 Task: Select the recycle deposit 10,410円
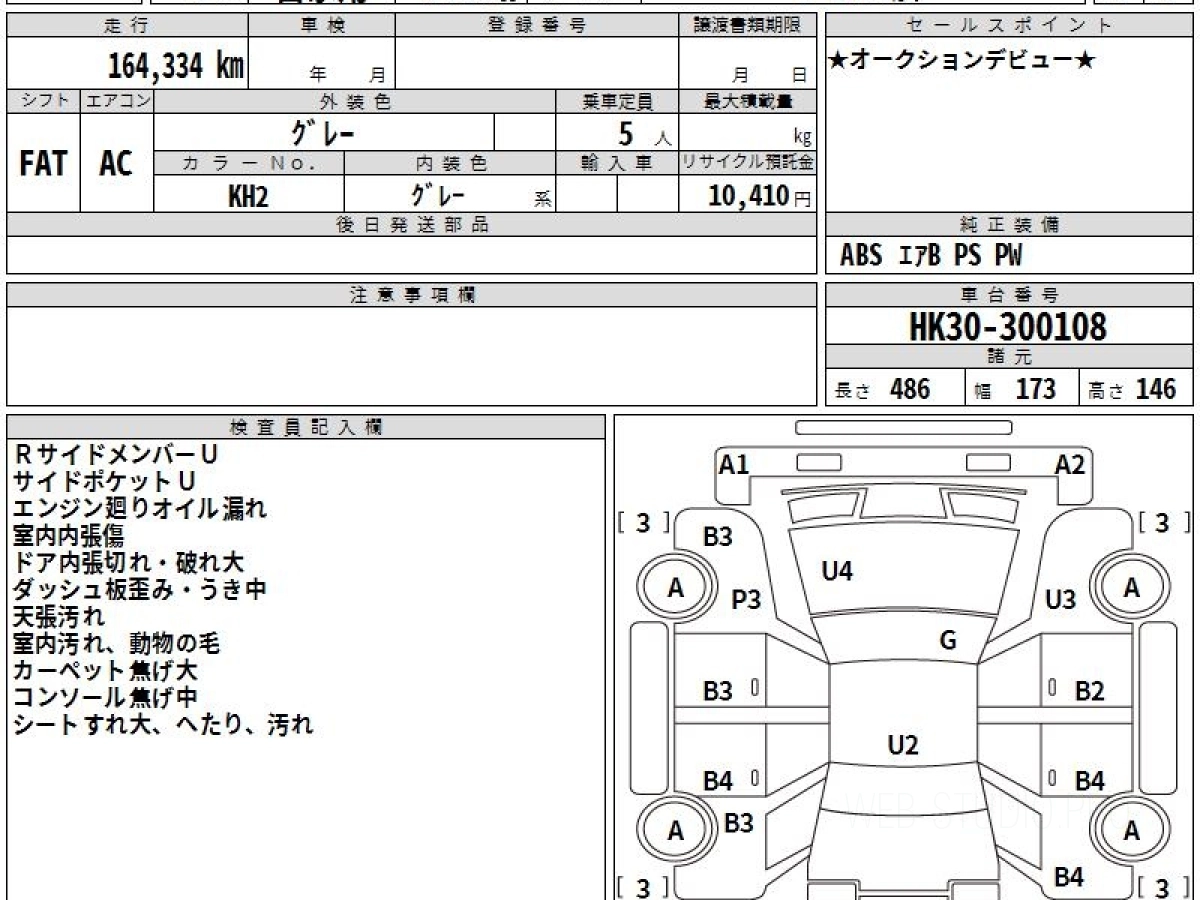tap(759, 196)
